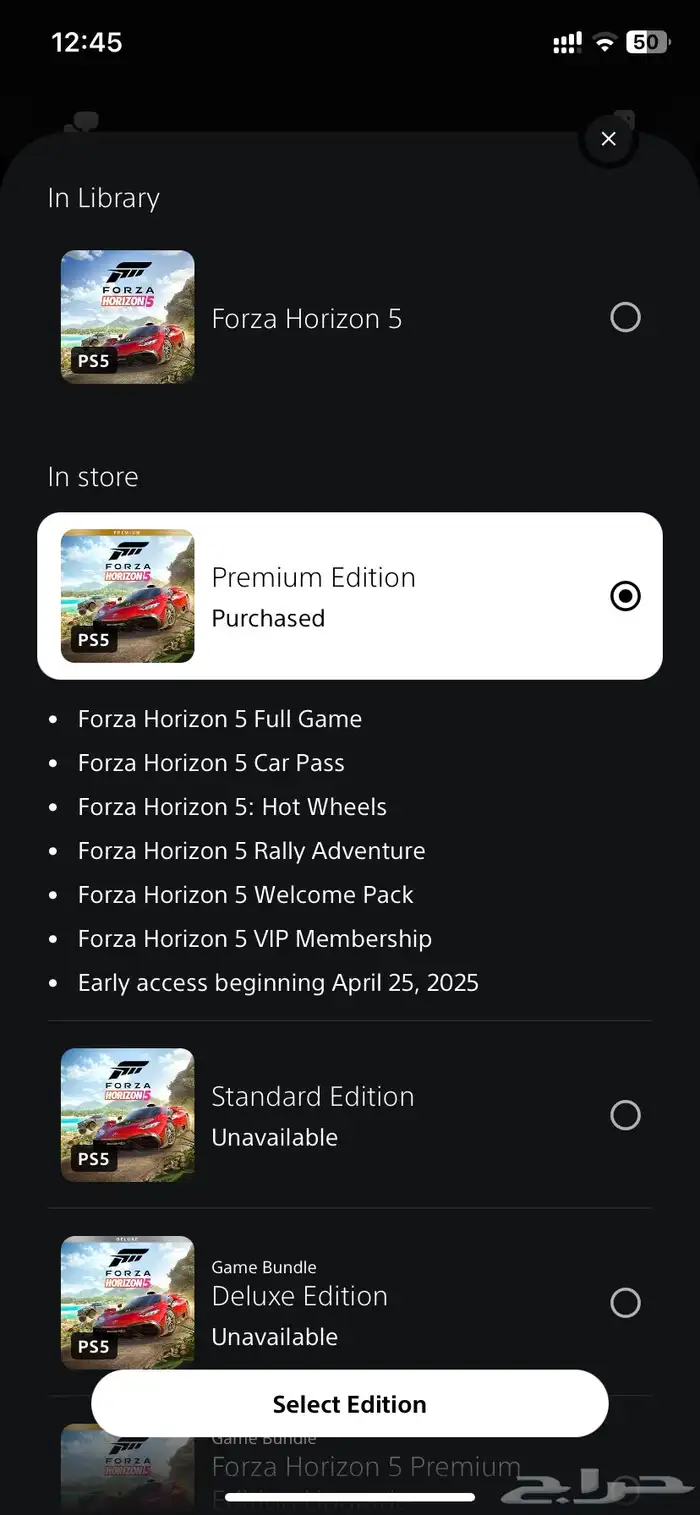Tap the Wi-Fi status icon
700x1515 pixels.
pos(603,42)
